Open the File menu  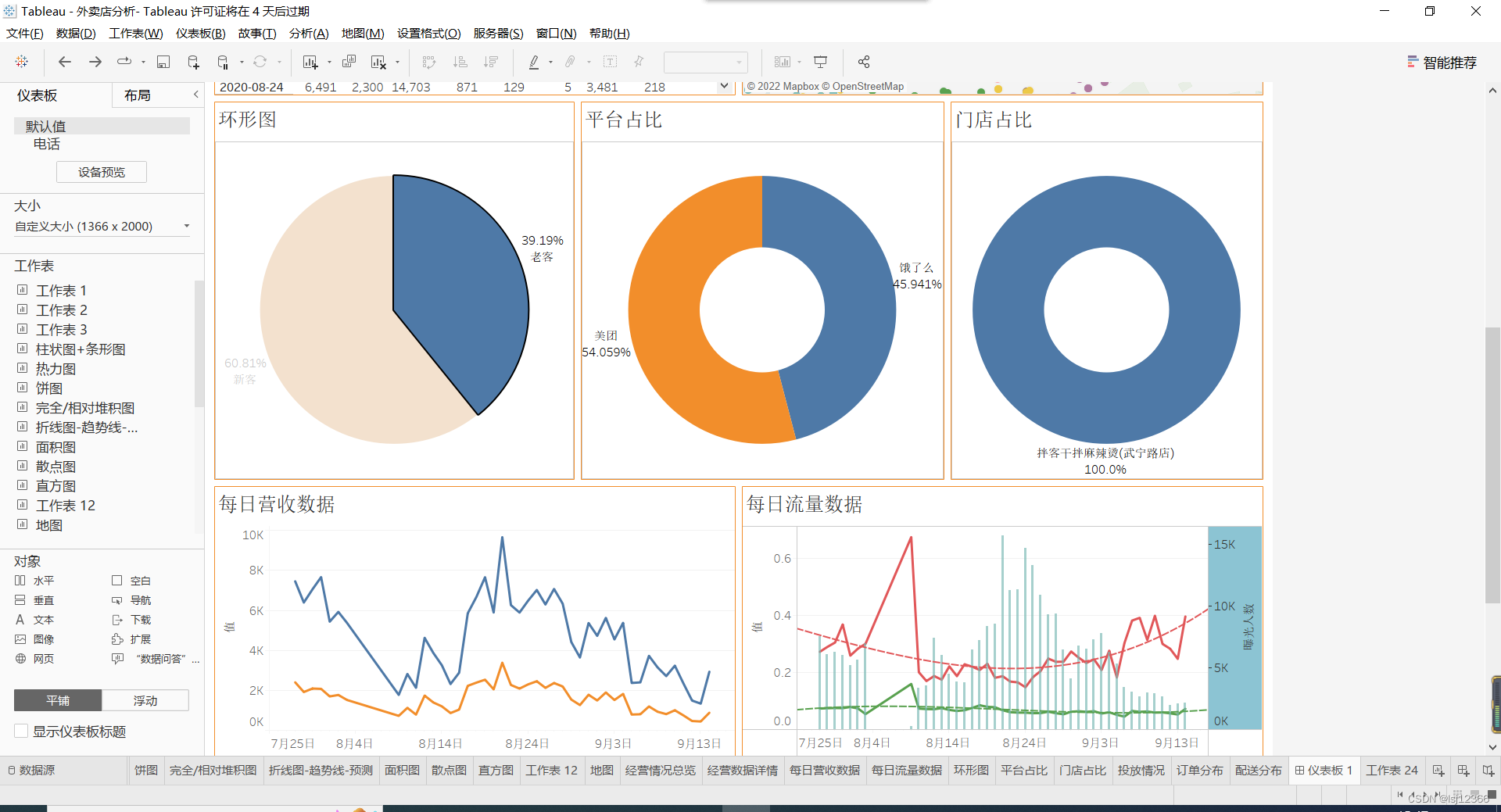click(x=25, y=33)
